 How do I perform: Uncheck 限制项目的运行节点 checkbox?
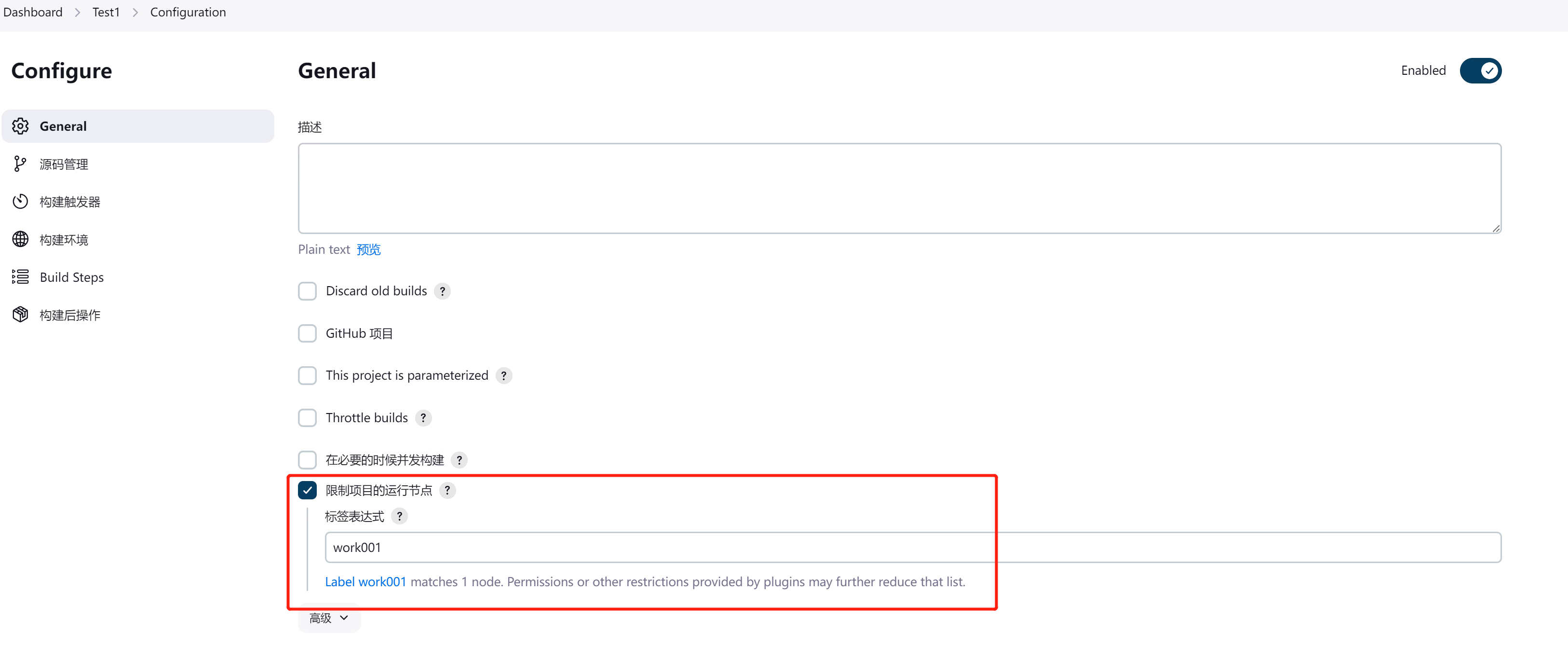click(x=308, y=490)
